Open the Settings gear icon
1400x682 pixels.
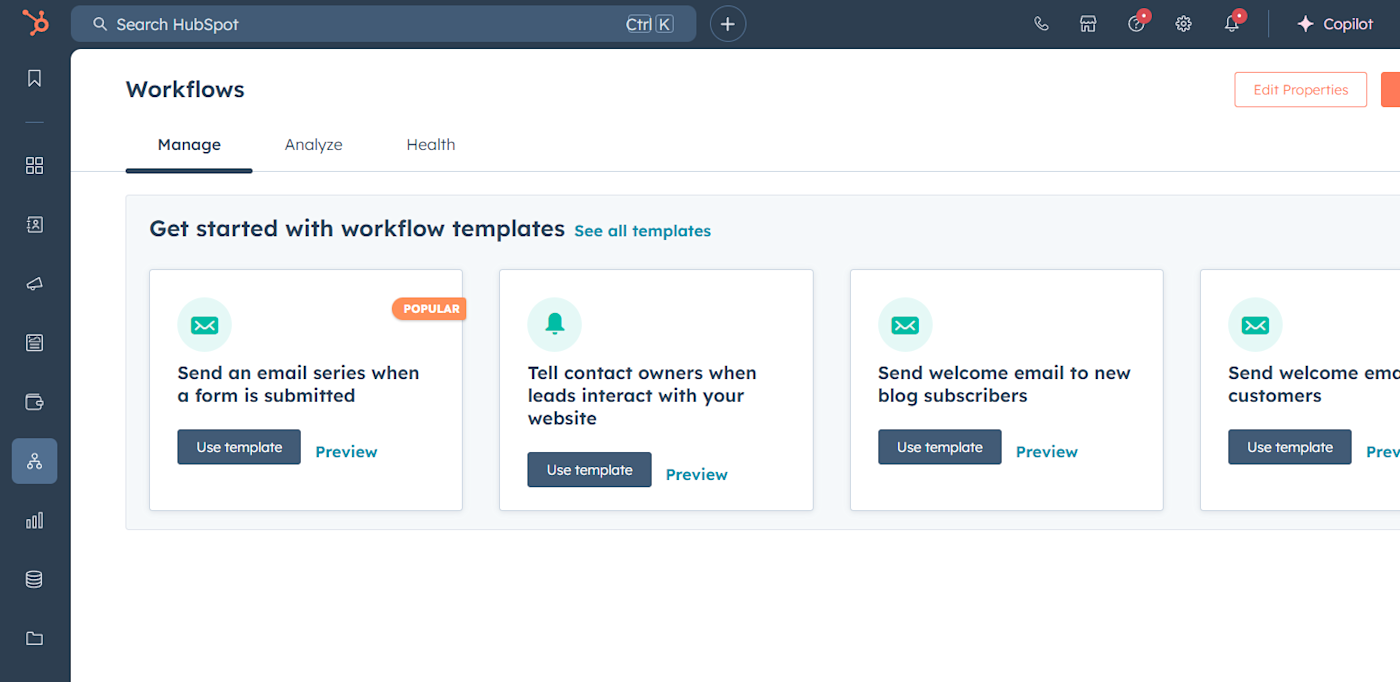tap(1184, 24)
